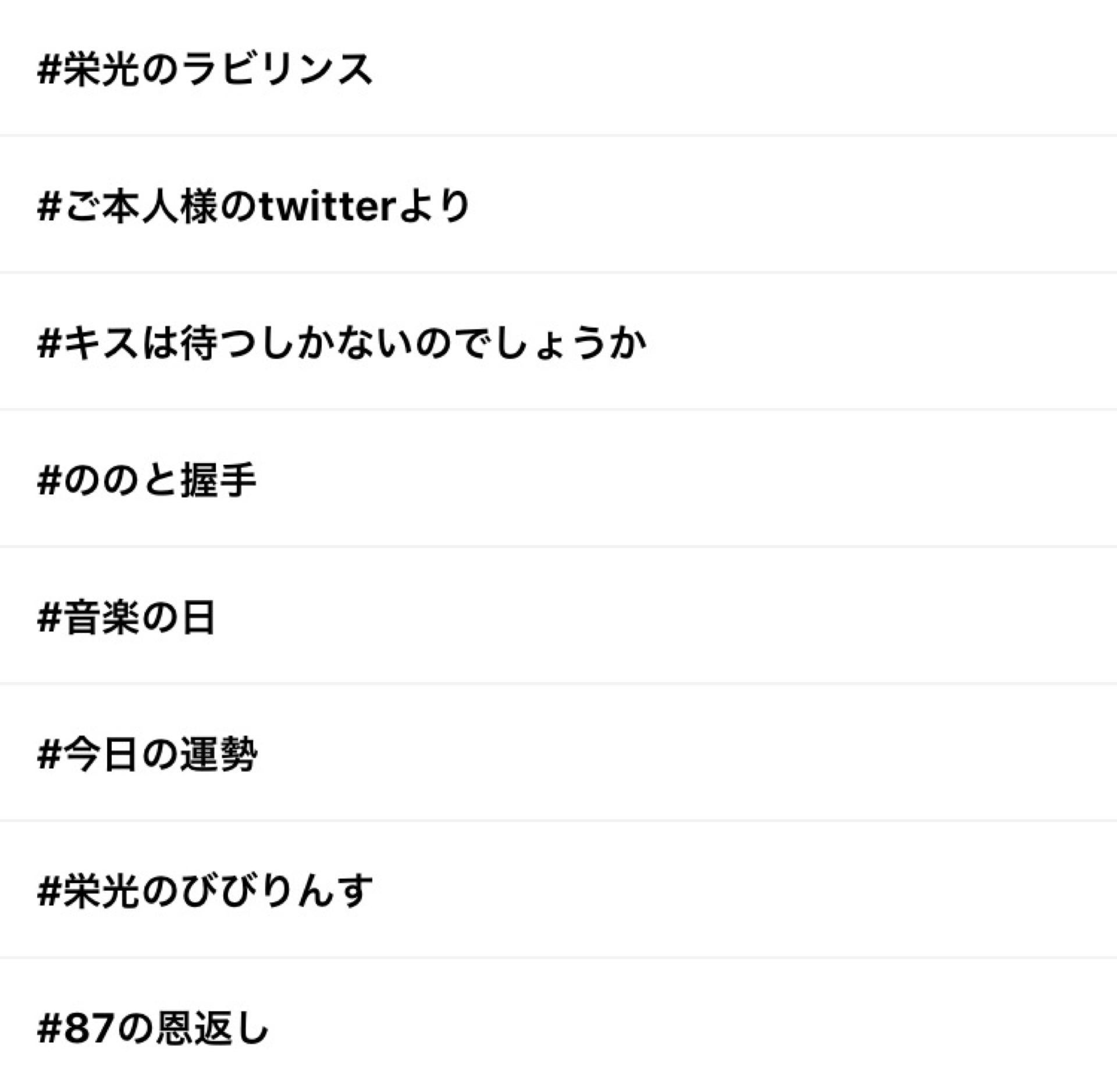Tap the ののと握手 list row
Image resolution: width=1117 pixels, height=1092 pixels.
point(147,480)
